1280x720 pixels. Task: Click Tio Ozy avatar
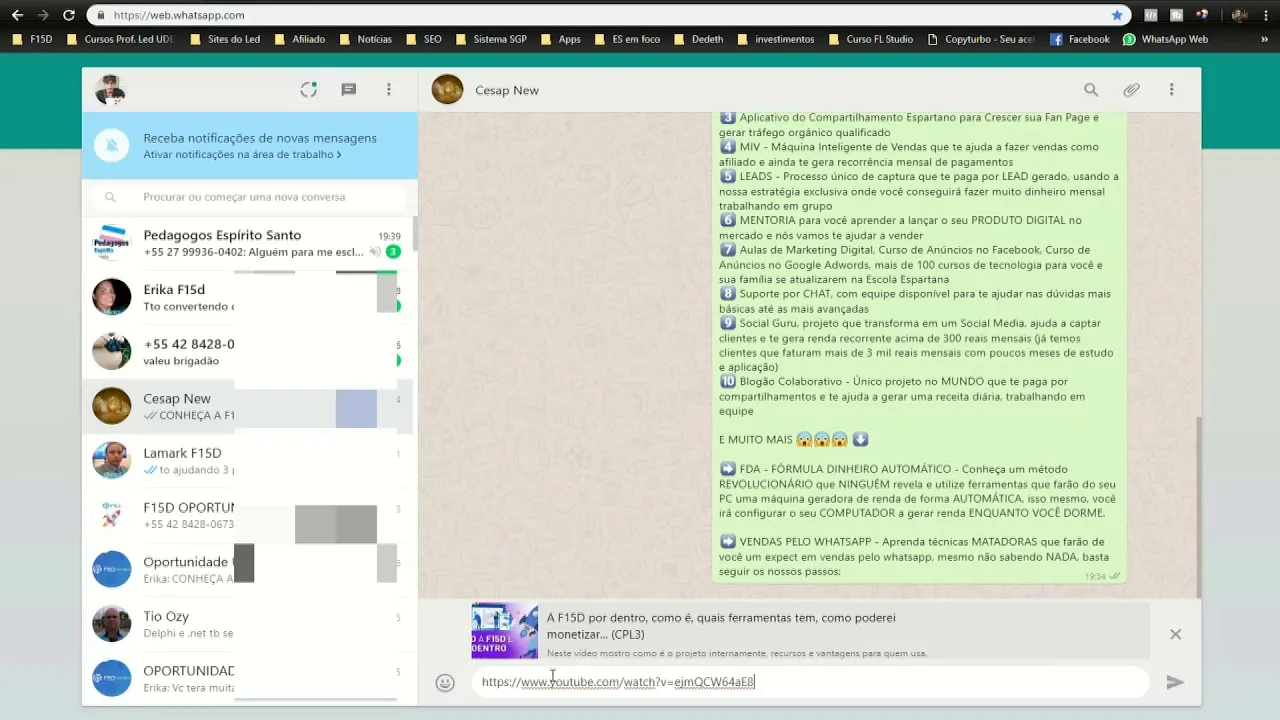(112, 624)
